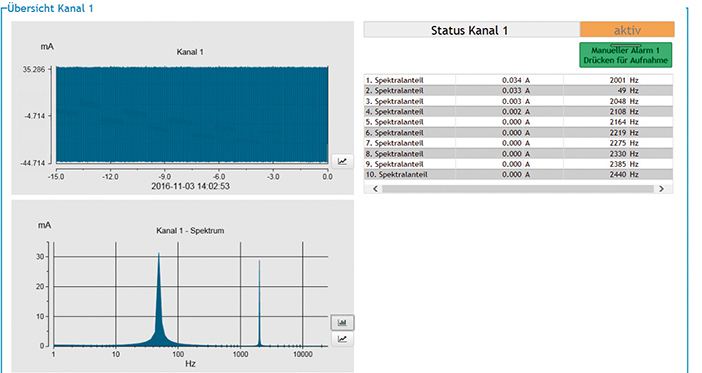Click the Status Kanal 1 header
This screenshot has width=702, height=373.
pyautogui.click(x=471, y=30)
